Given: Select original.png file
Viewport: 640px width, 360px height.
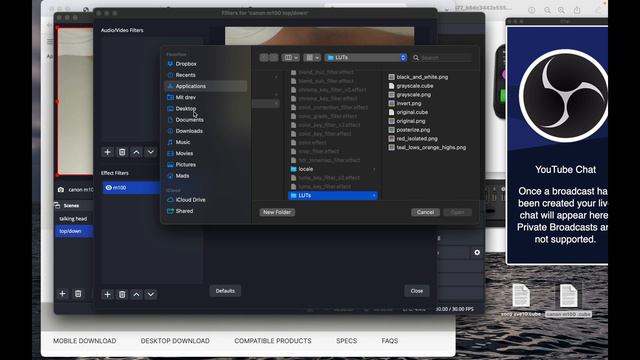Looking at the screenshot, I should (x=411, y=121).
